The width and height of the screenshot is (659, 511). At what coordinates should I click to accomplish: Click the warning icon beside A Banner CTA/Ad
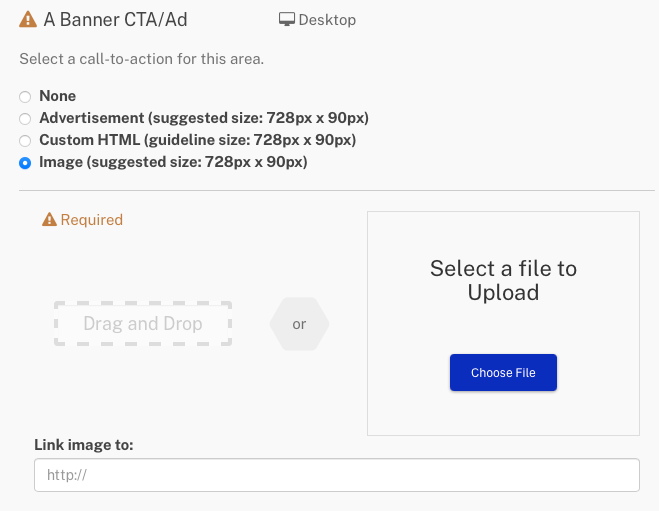coord(28,19)
